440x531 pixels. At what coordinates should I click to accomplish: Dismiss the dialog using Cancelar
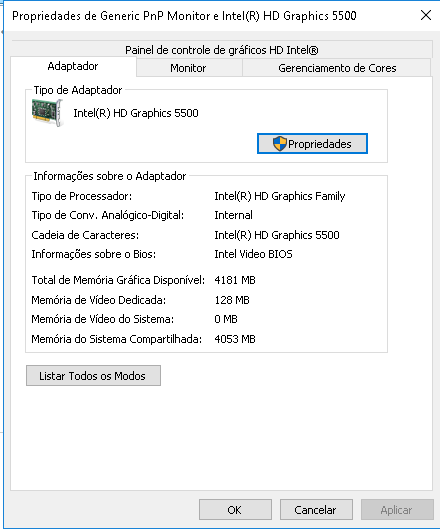(316, 510)
